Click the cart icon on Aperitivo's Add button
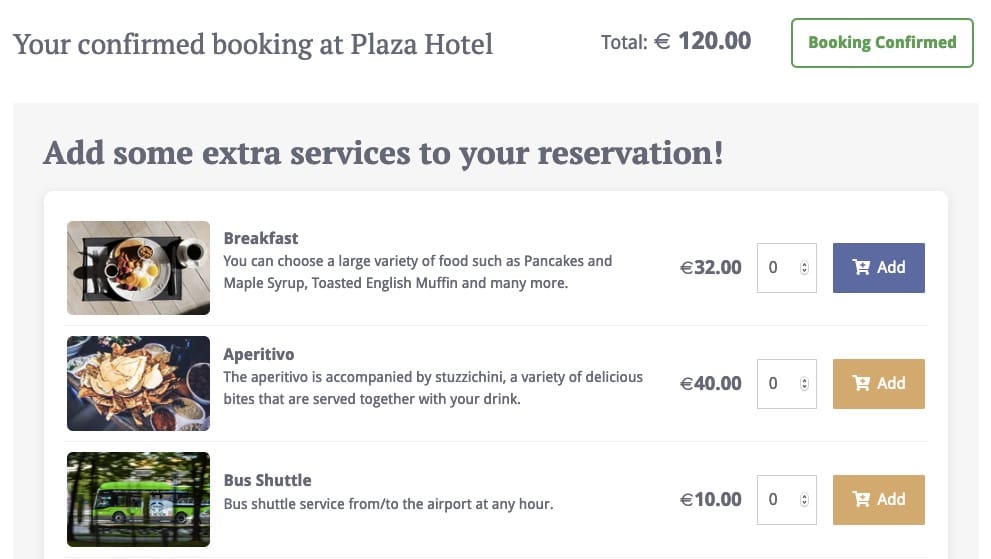Image resolution: width=991 pixels, height=559 pixels. click(861, 383)
